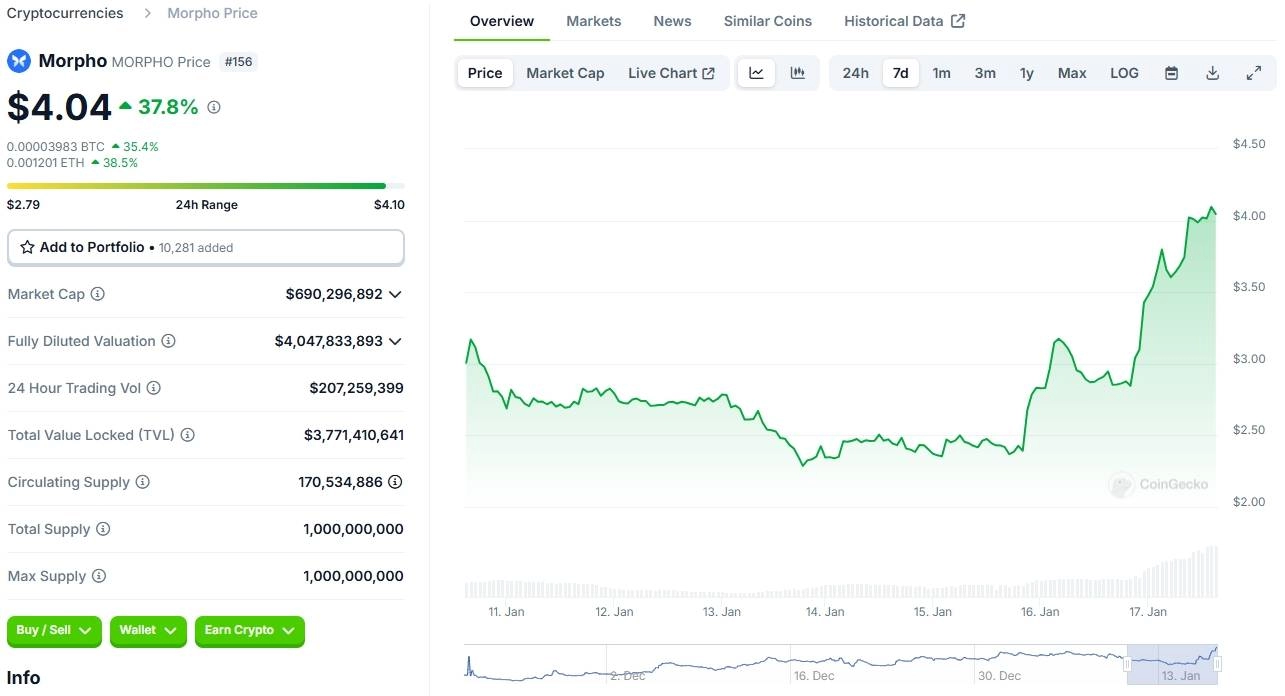Open the Buy / Sell dropdown
1285x696 pixels.
(x=54, y=630)
